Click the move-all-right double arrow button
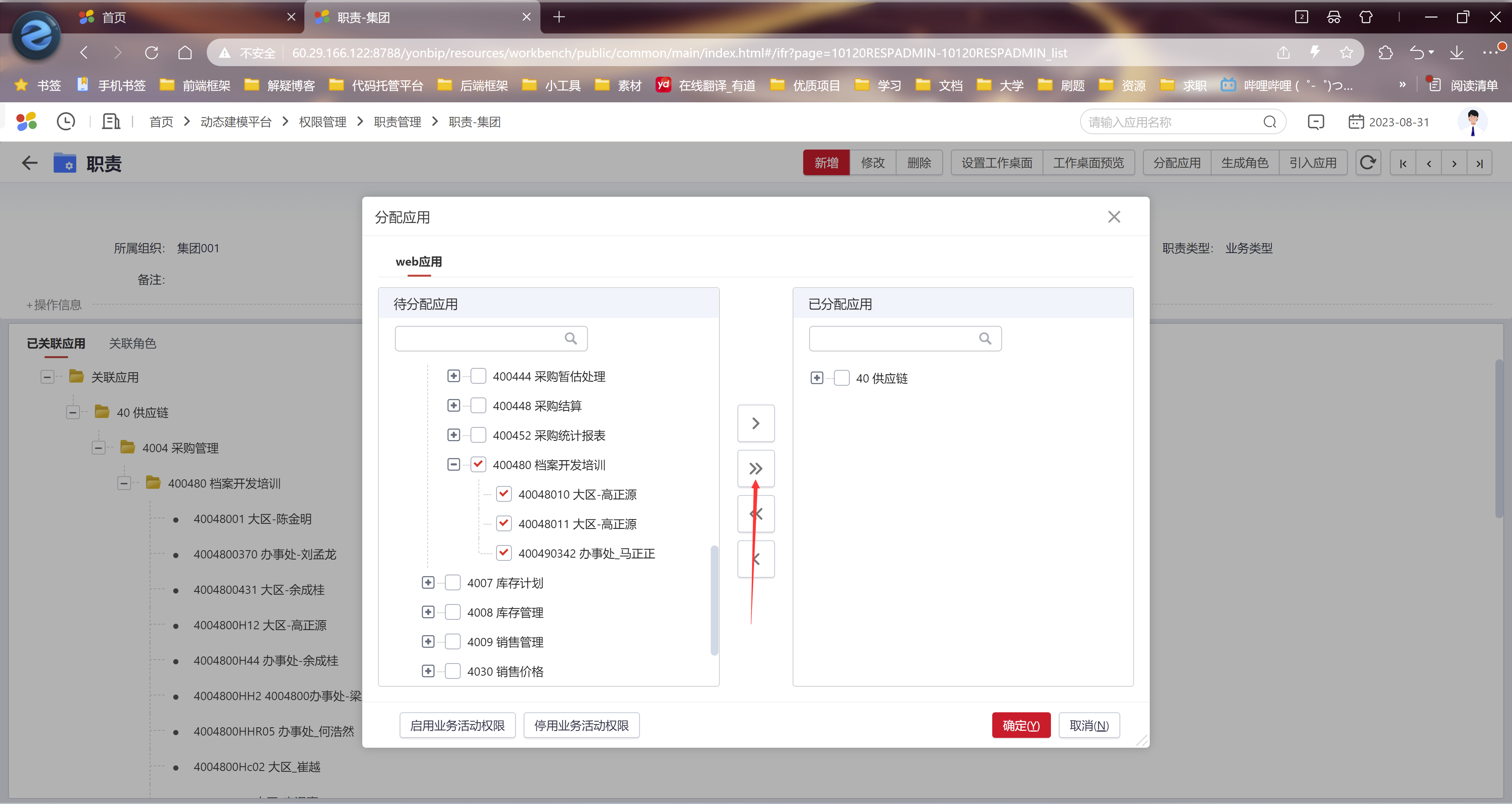The width and height of the screenshot is (1512, 804). [x=756, y=468]
